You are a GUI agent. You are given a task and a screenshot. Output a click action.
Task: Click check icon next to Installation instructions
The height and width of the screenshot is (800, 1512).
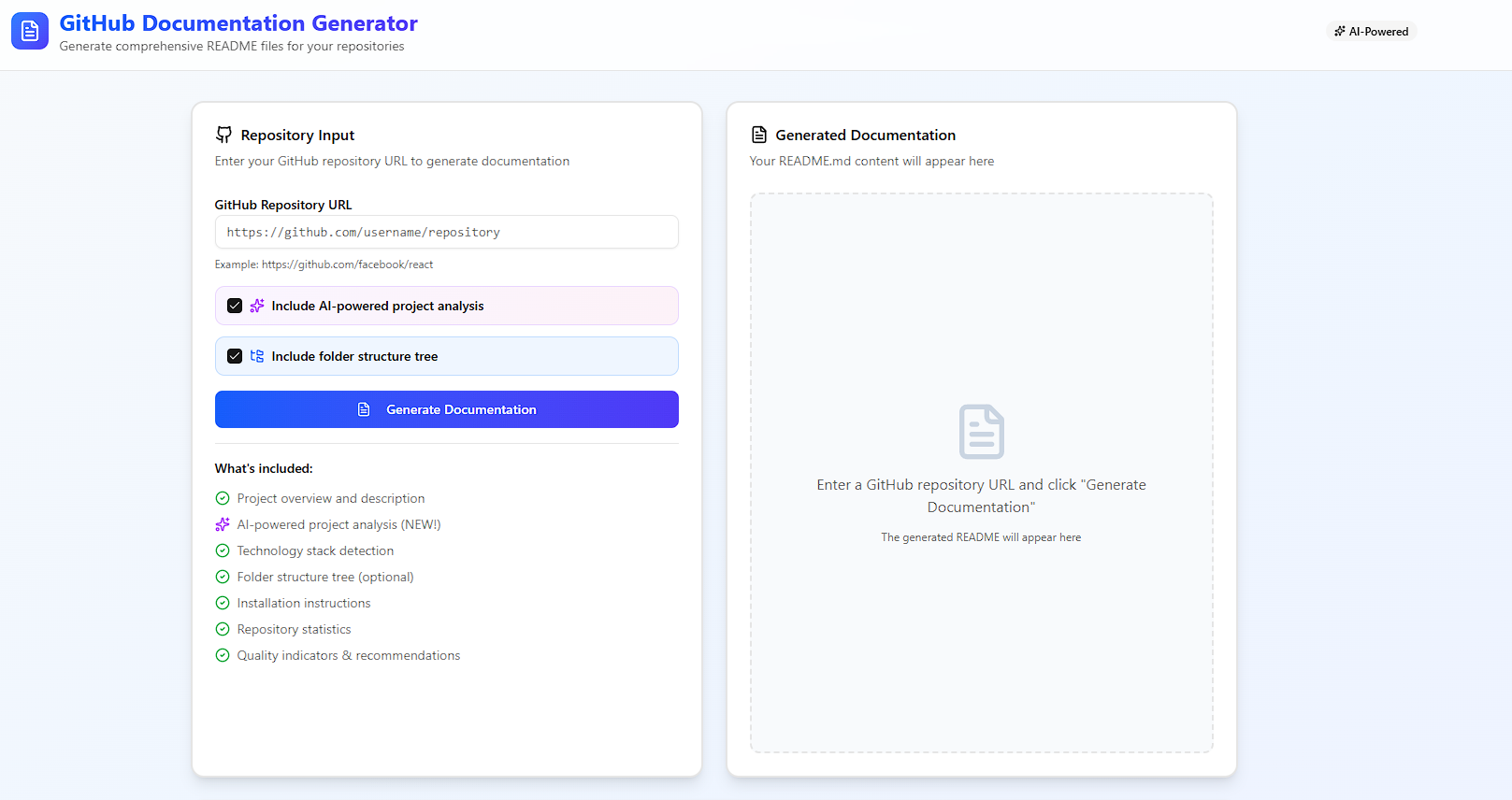pos(223,603)
